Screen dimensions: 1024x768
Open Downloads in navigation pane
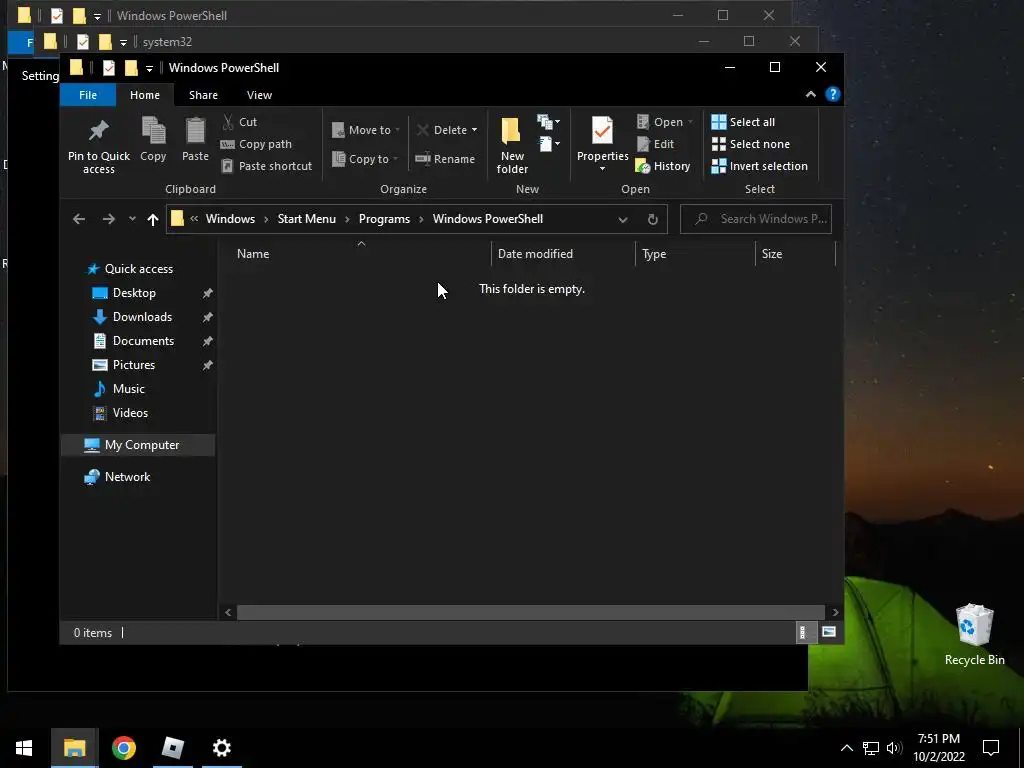133,317
